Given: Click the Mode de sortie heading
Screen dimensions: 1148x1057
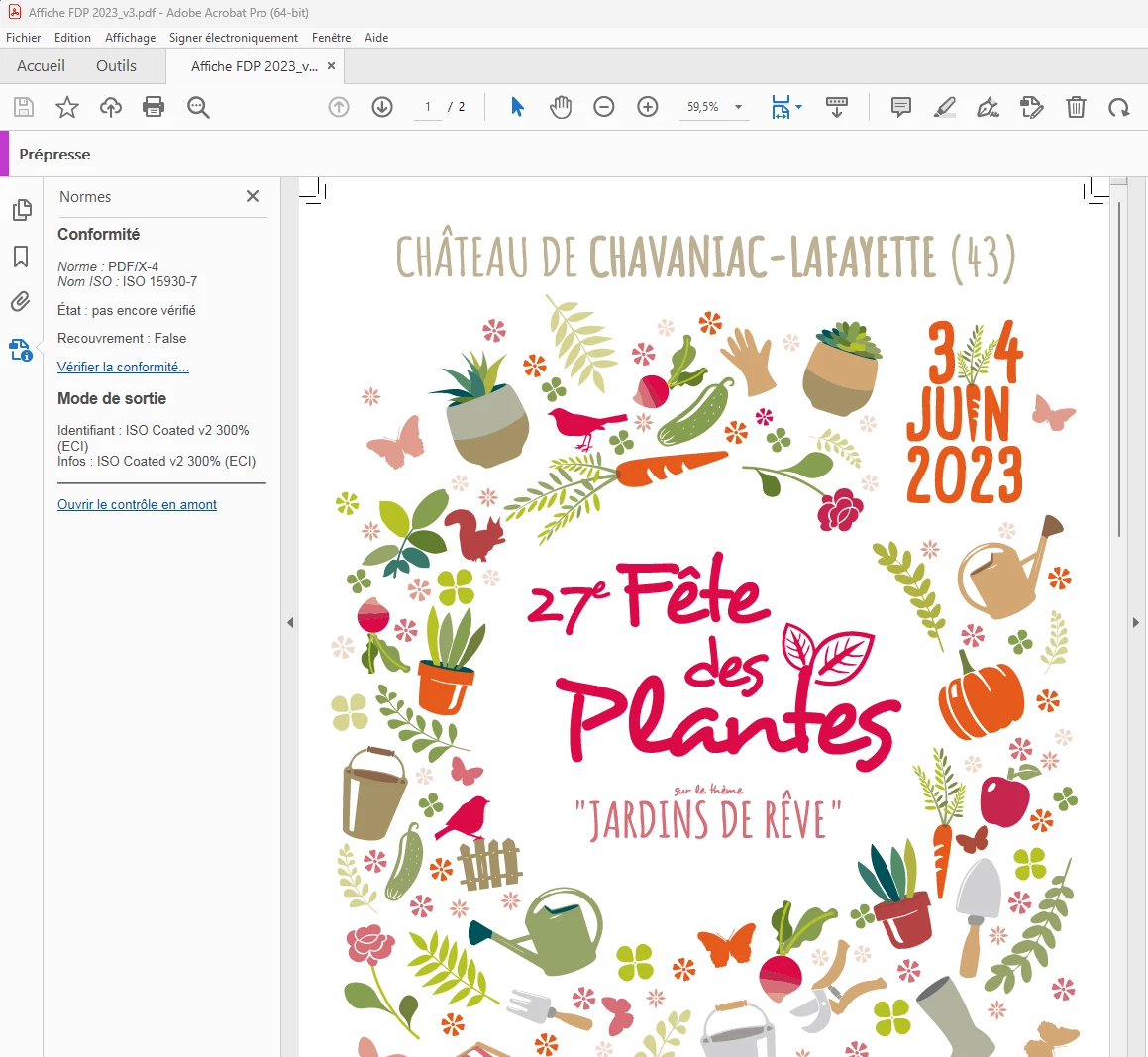Looking at the screenshot, I should 112,399.
